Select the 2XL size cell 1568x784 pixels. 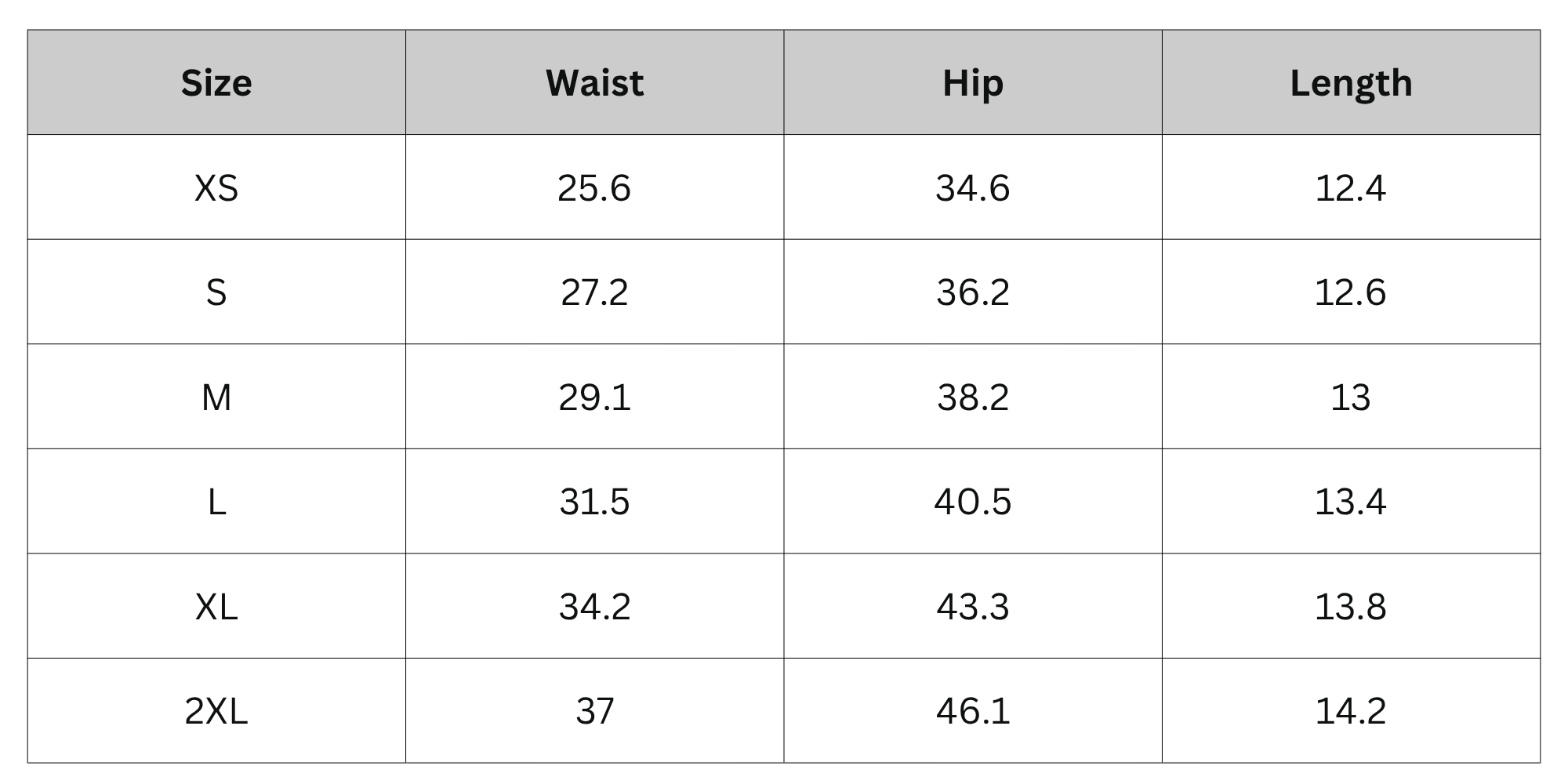[x=216, y=710]
